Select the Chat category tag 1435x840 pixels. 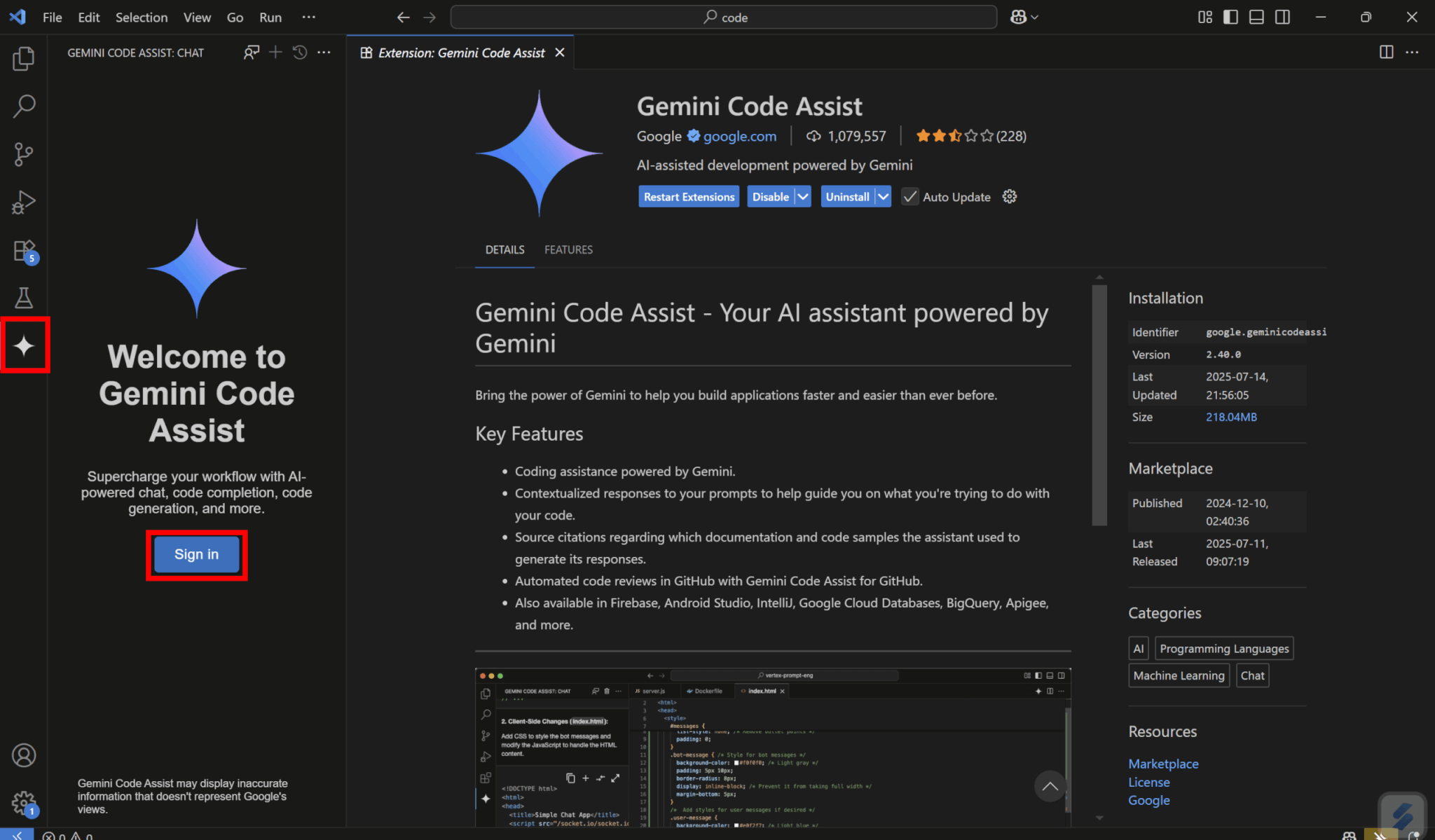(1253, 675)
